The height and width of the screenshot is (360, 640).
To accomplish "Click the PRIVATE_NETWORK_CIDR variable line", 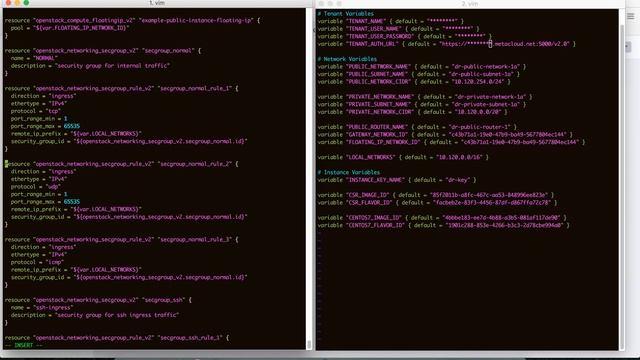I will (412, 112).
